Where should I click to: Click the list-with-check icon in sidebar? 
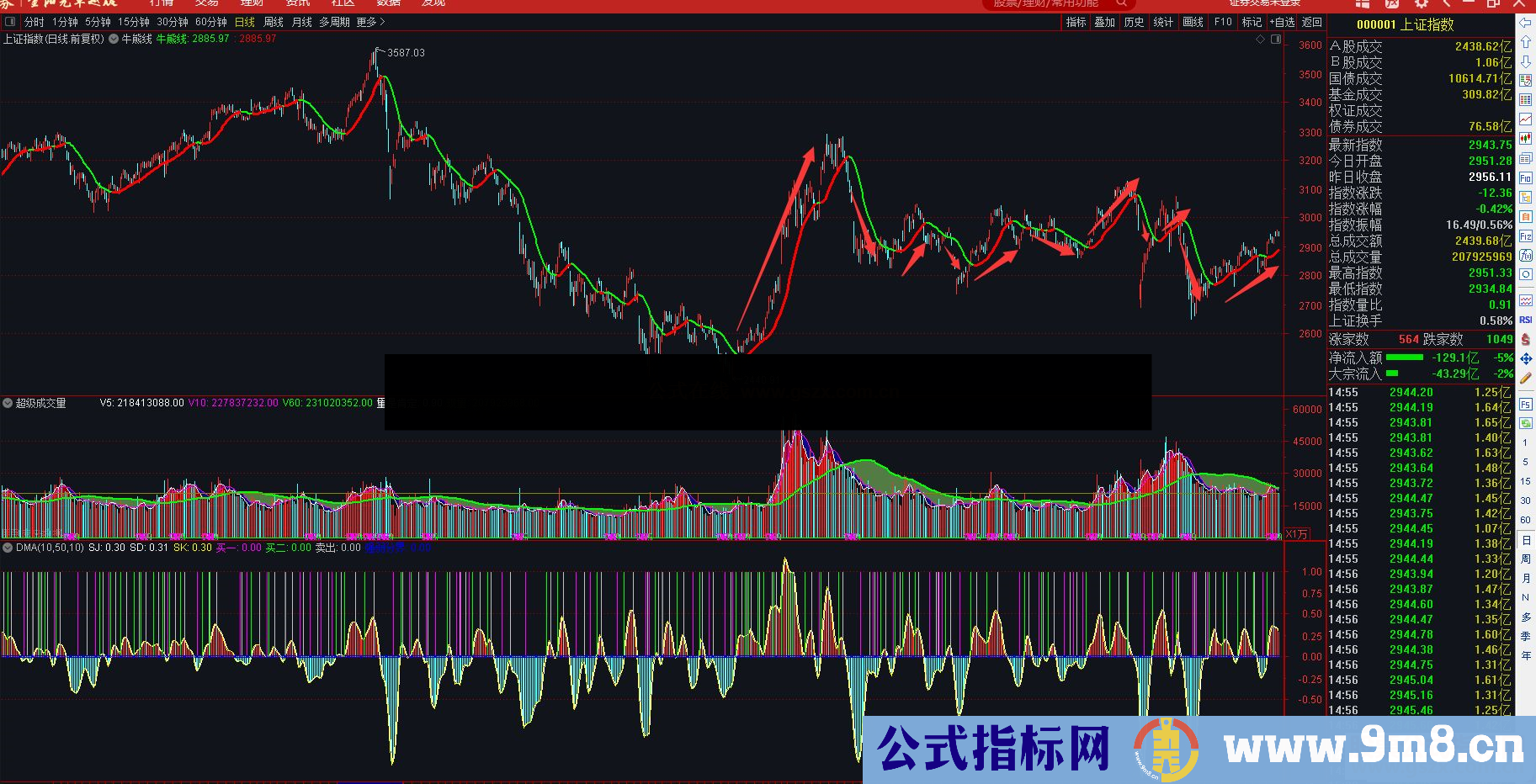pyautogui.click(x=1526, y=80)
